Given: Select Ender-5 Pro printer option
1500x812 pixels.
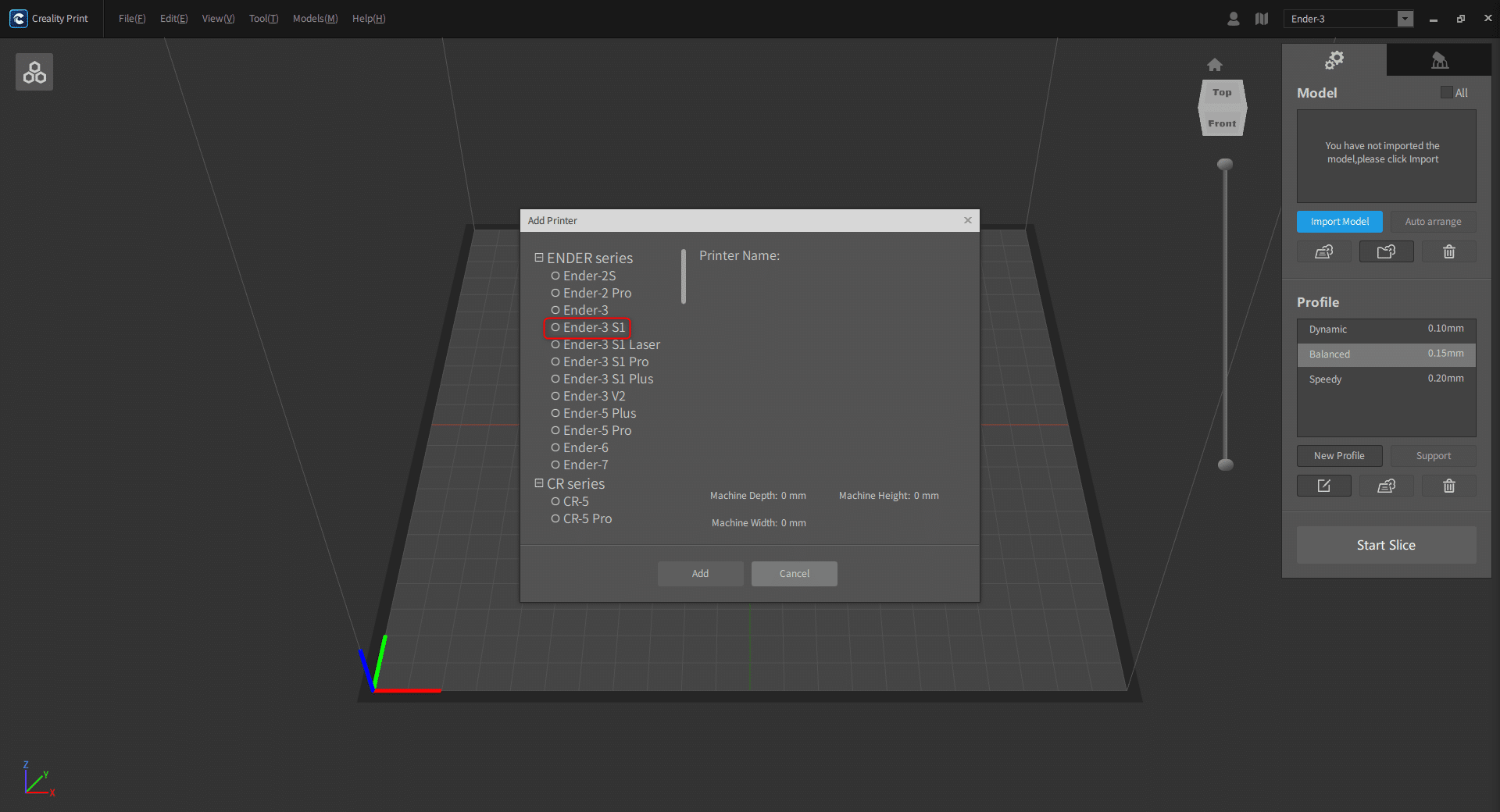Looking at the screenshot, I should click(591, 430).
